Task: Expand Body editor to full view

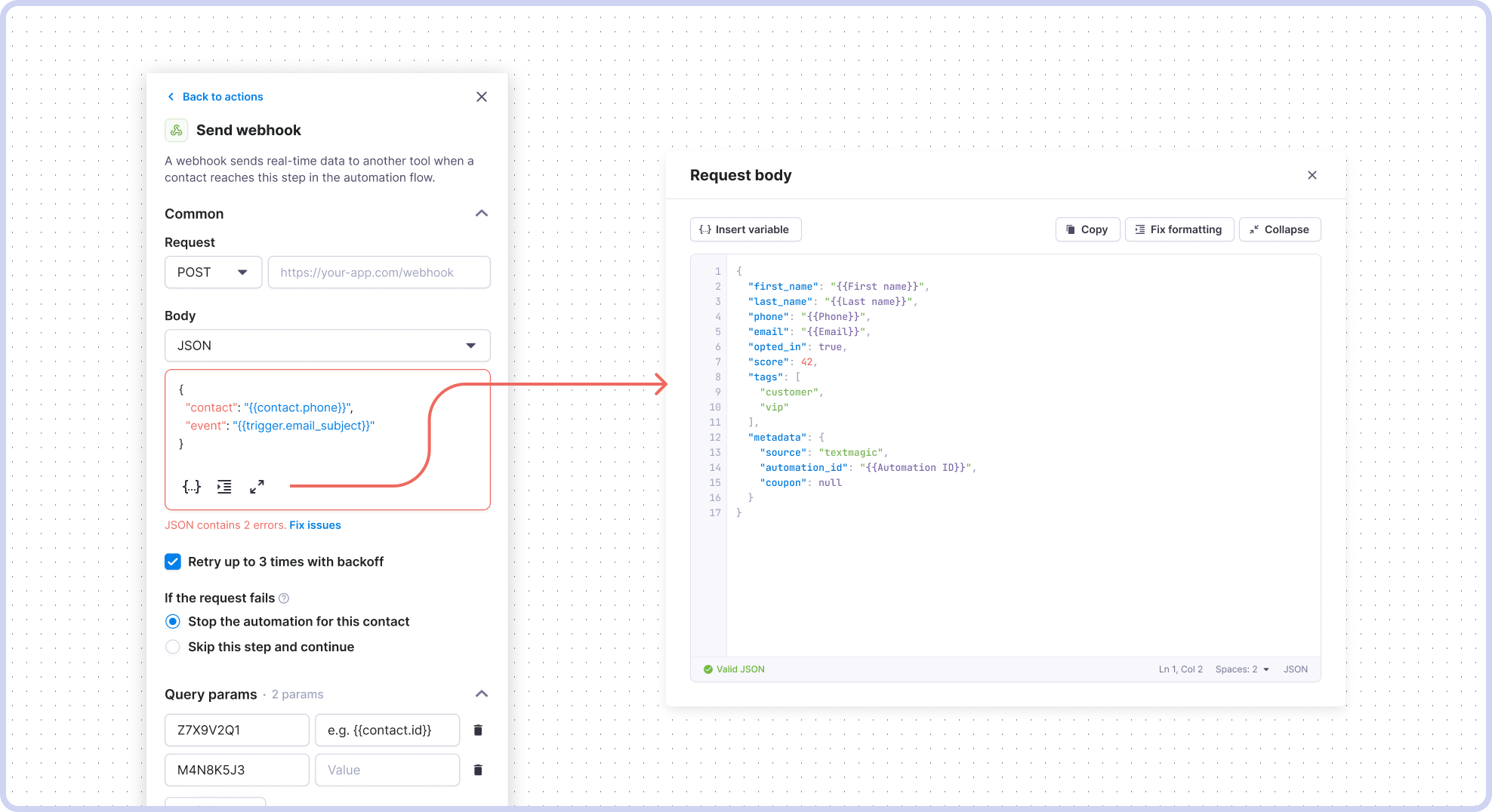Action: [257, 487]
